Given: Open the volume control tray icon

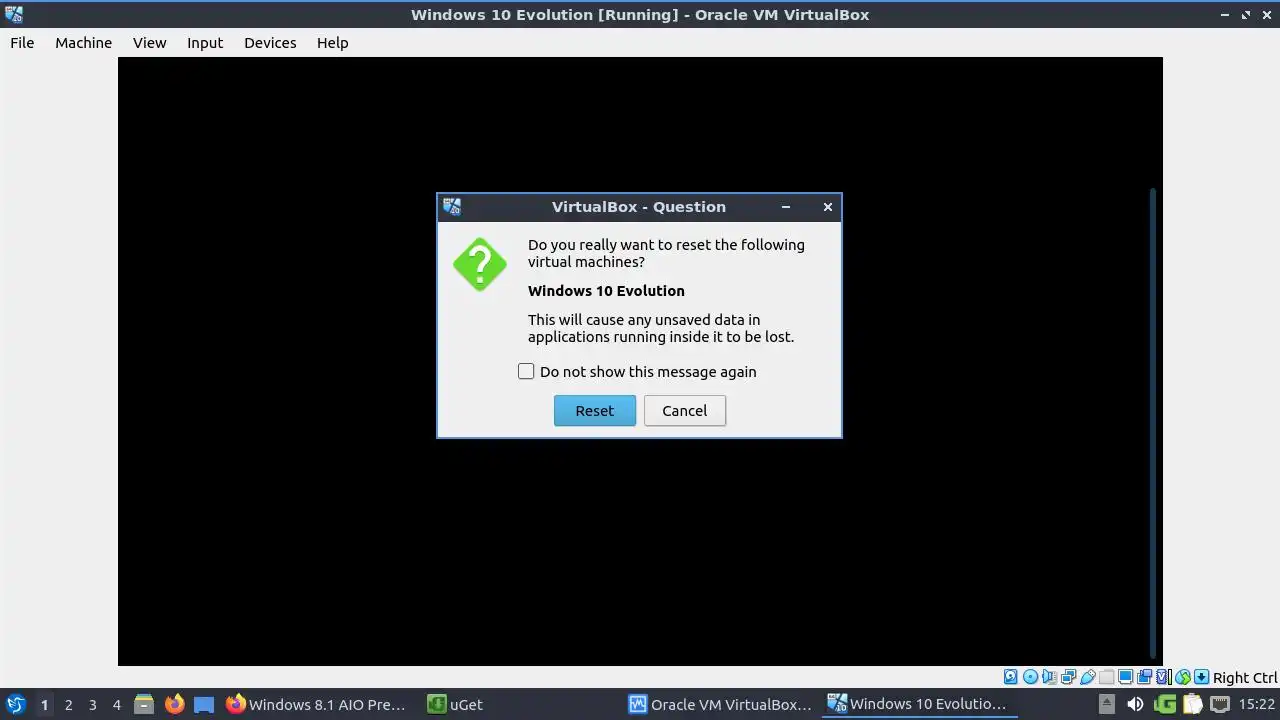Looking at the screenshot, I should point(1135,704).
